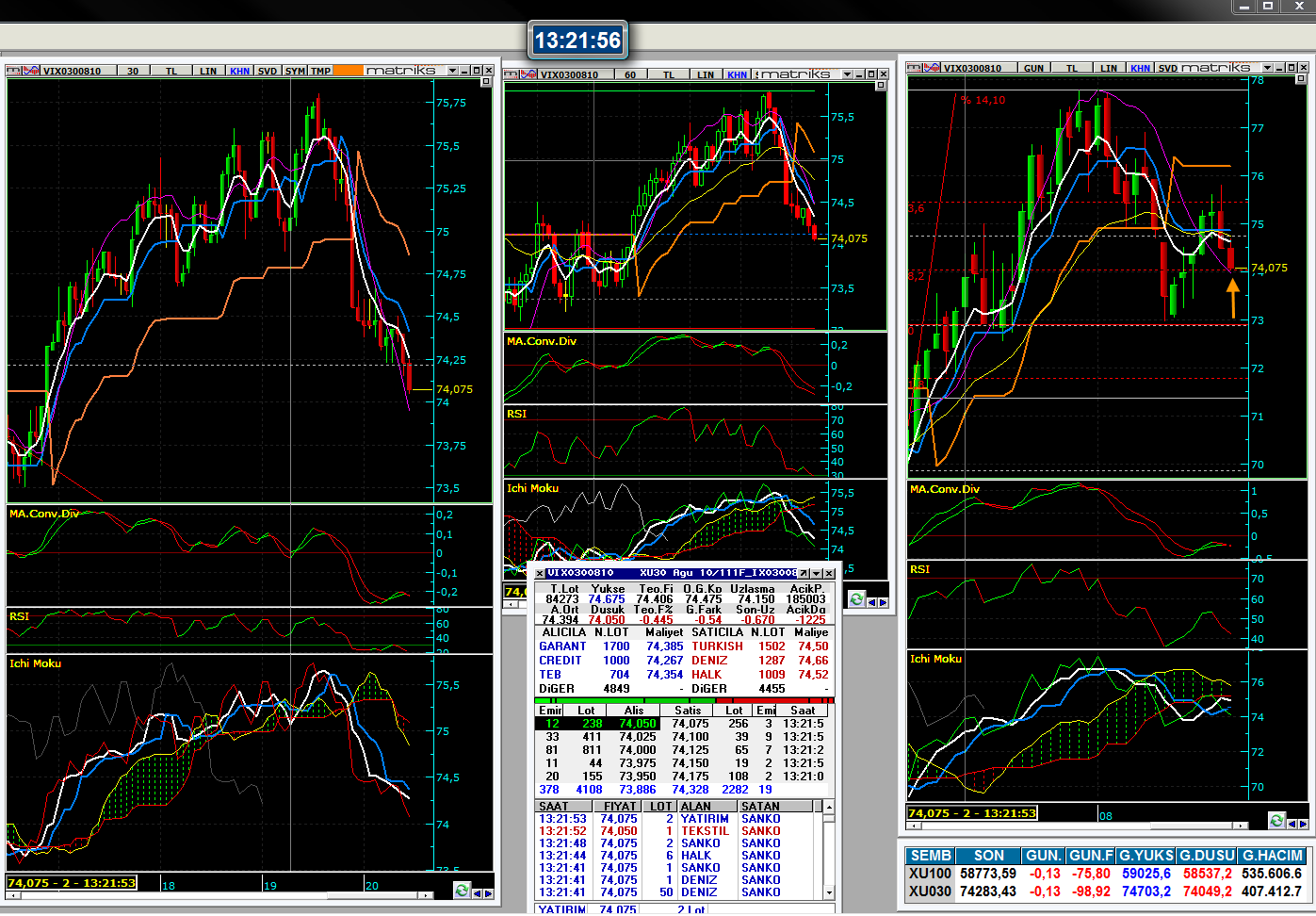The width and height of the screenshot is (1316, 916).
Task: Select the TMP tab in the left chart toolbar
Action: (x=321, y=71)
